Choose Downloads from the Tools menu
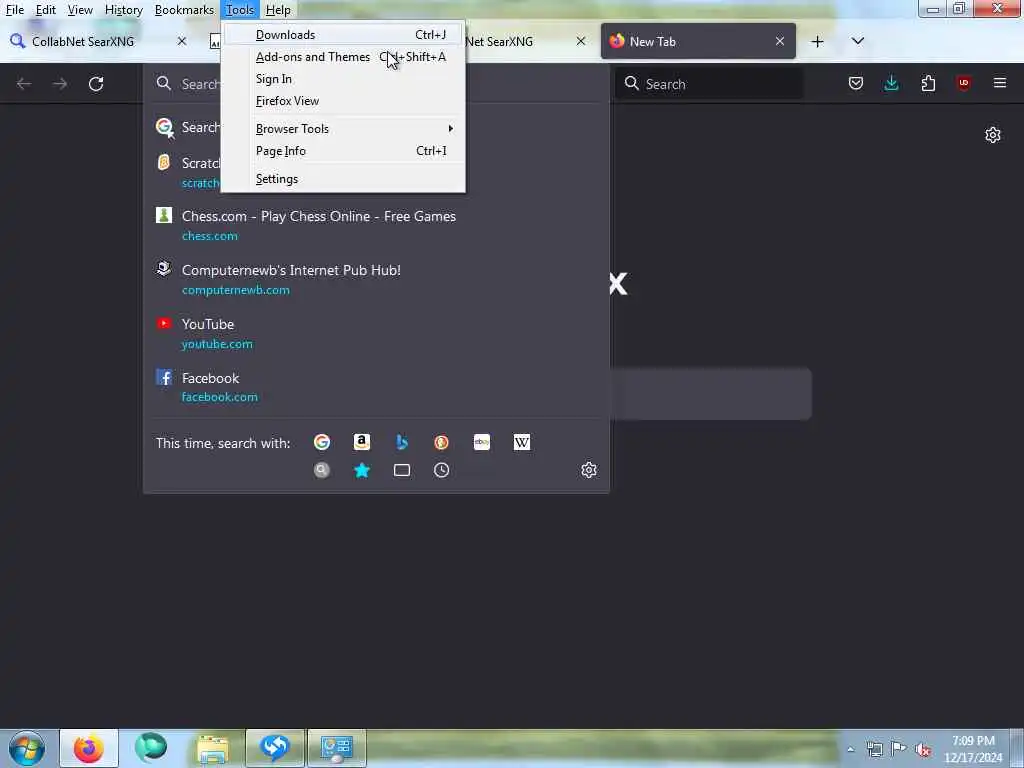Viewport: 1024px width, 768px height. (343, 35)
